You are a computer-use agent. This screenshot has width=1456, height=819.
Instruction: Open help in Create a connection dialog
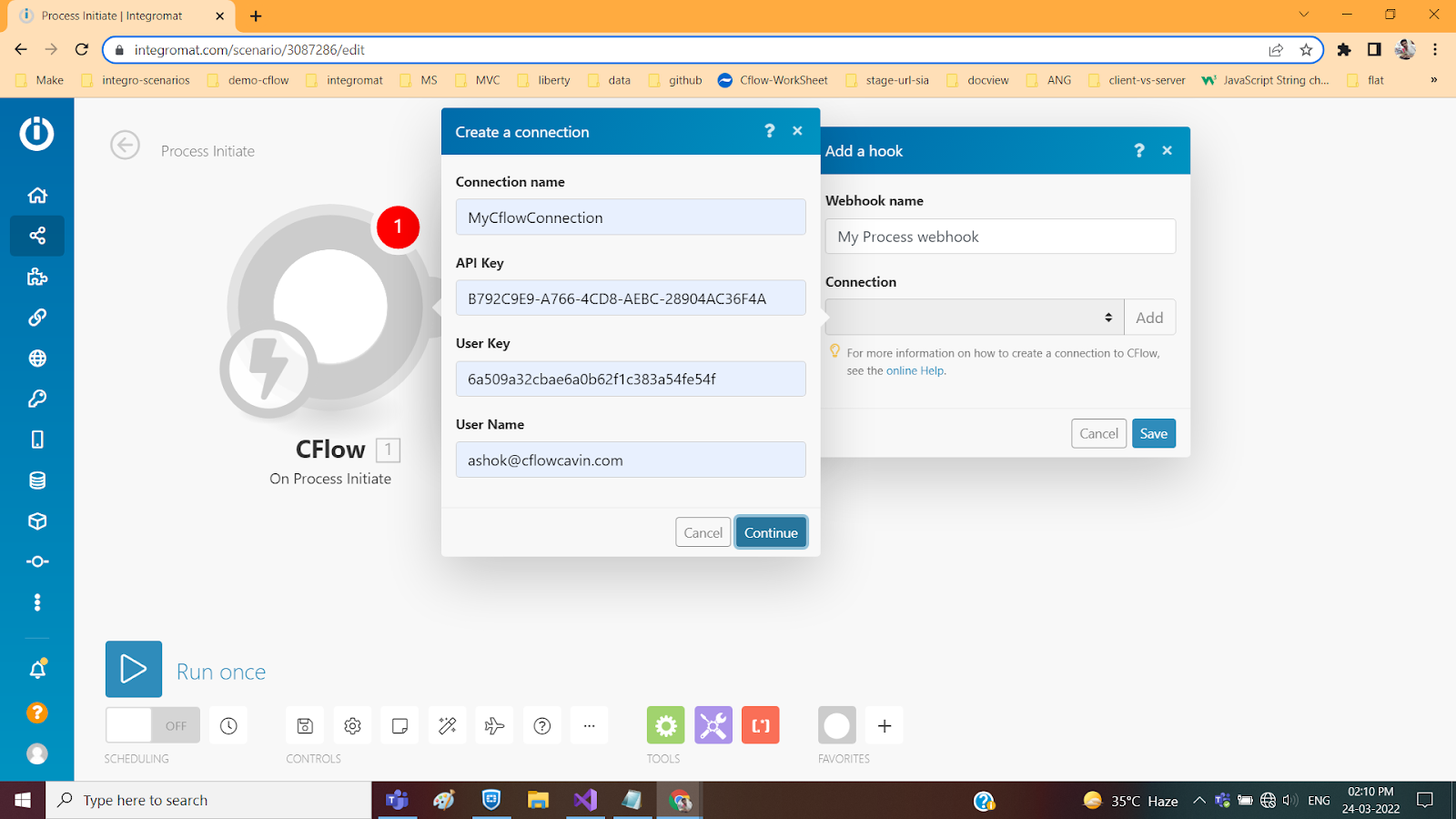tap(770, 131)
